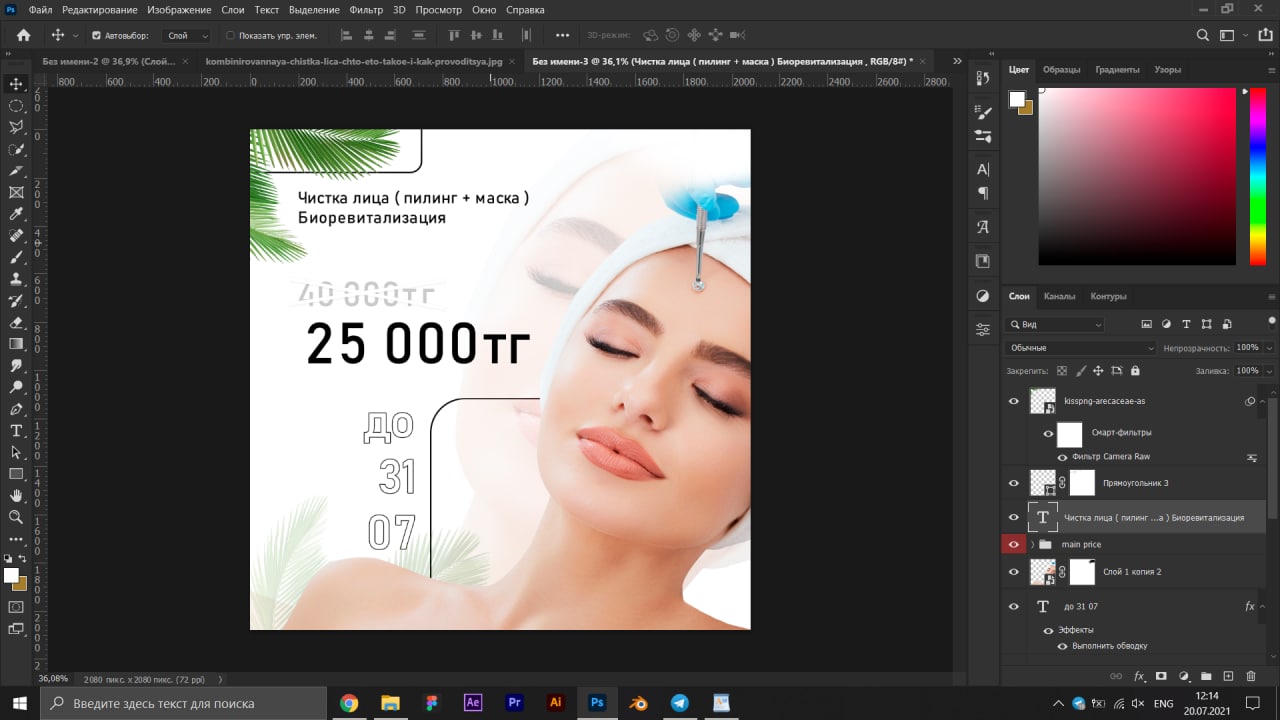This screenshot has height=720, width=1280.
Task: Select the Horizontal Type tool
Action: 16,431
